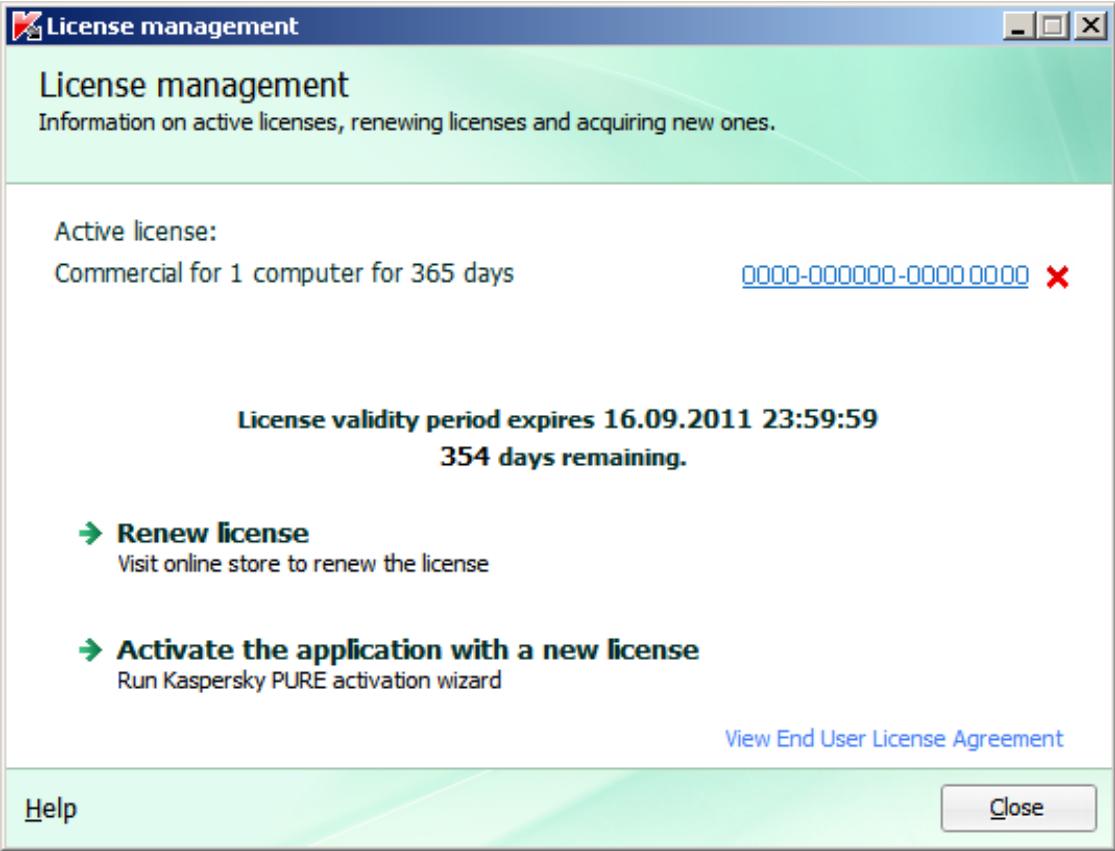
Task: Click 'Commercial for 1 computer for 365 days'
Action: pos(284,274)
